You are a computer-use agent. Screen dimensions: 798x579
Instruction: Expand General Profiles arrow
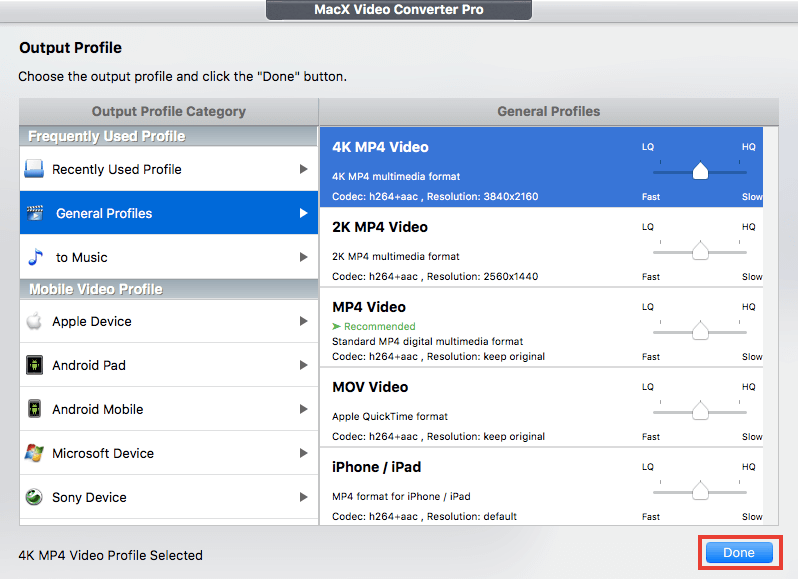(x=303, y=213)
